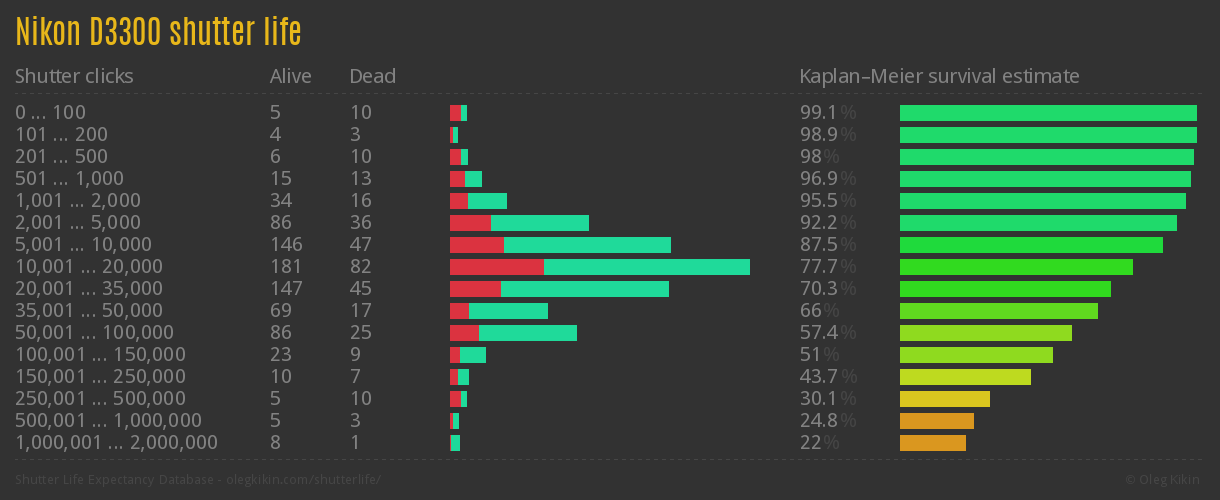Click the green 99.1% survival bar
This screenshot has width=1220, height=500.
pyautogui.click(x=1048, y=113)
